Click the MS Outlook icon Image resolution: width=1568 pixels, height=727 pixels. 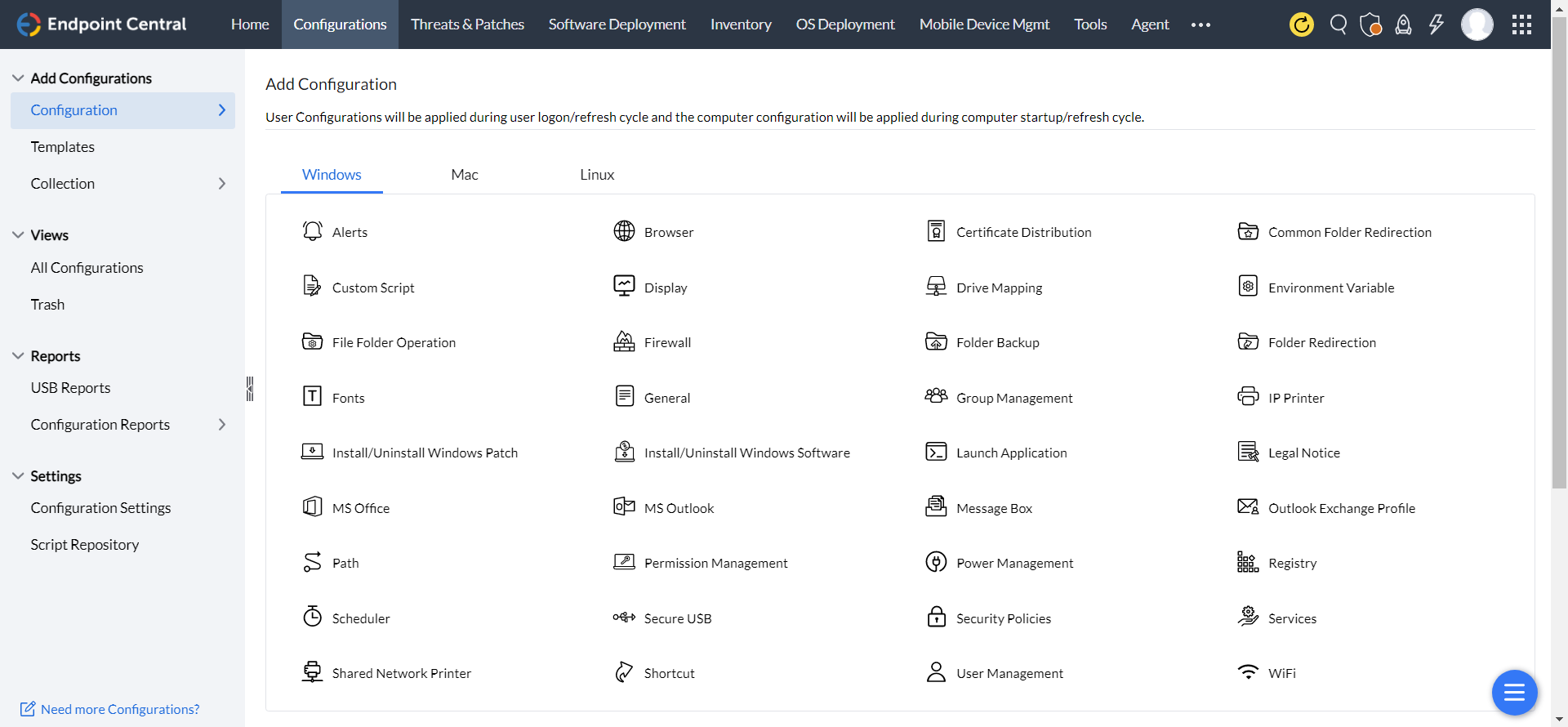coord(624,506)
